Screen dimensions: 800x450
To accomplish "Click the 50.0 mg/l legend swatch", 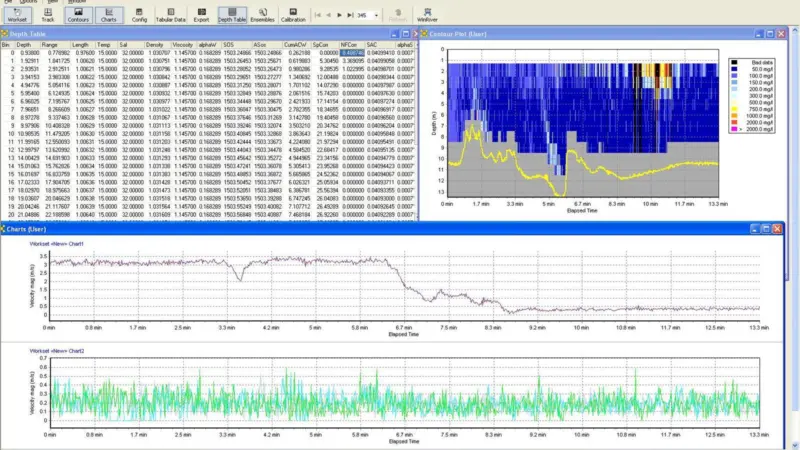I will point(734,69).
